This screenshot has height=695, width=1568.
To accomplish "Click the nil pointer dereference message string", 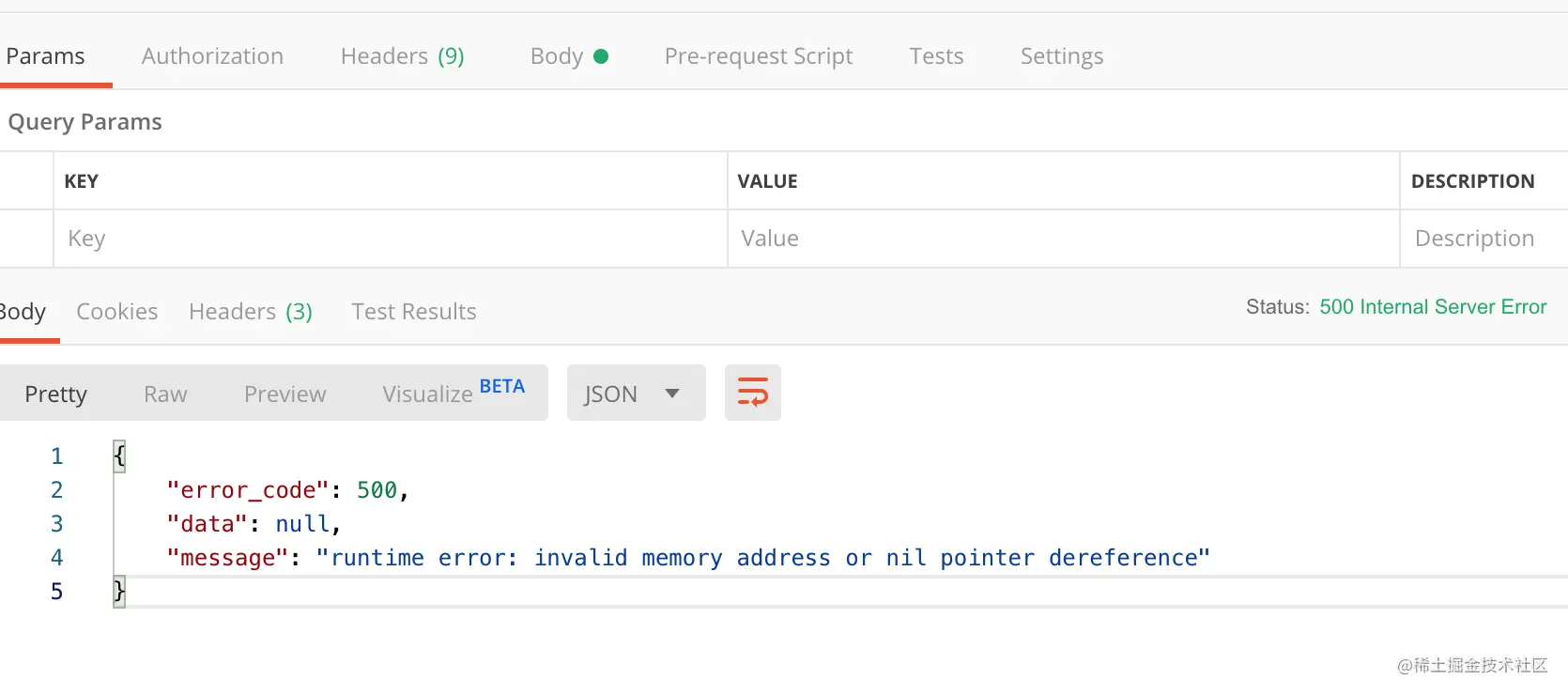I will 762,558.
